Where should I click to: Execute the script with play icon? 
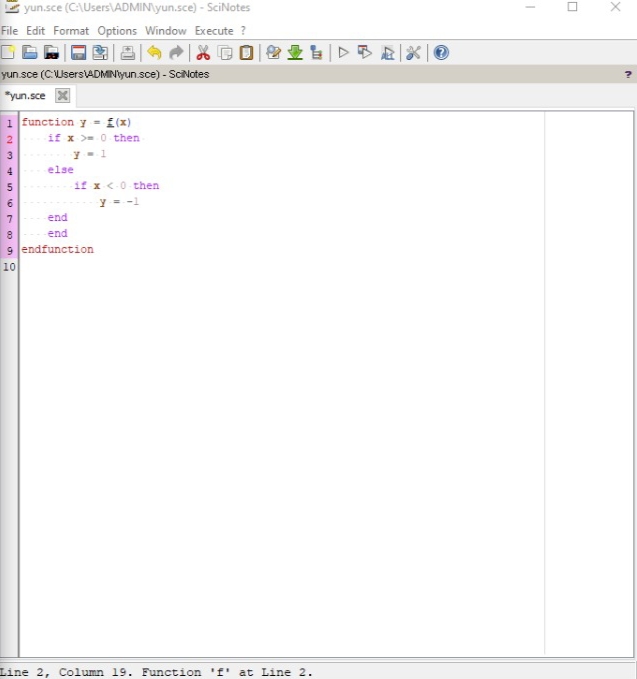tap(343, 53)
